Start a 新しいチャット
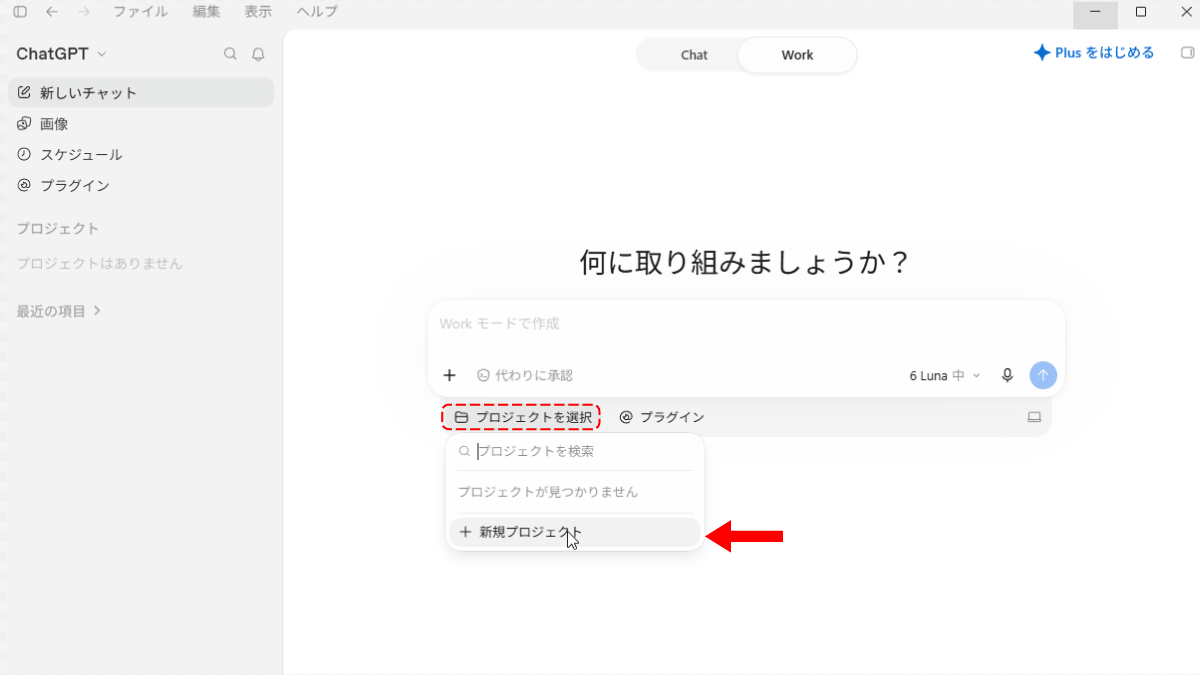The width and height of the screenshot is (1200, 675). click(141, 93)
